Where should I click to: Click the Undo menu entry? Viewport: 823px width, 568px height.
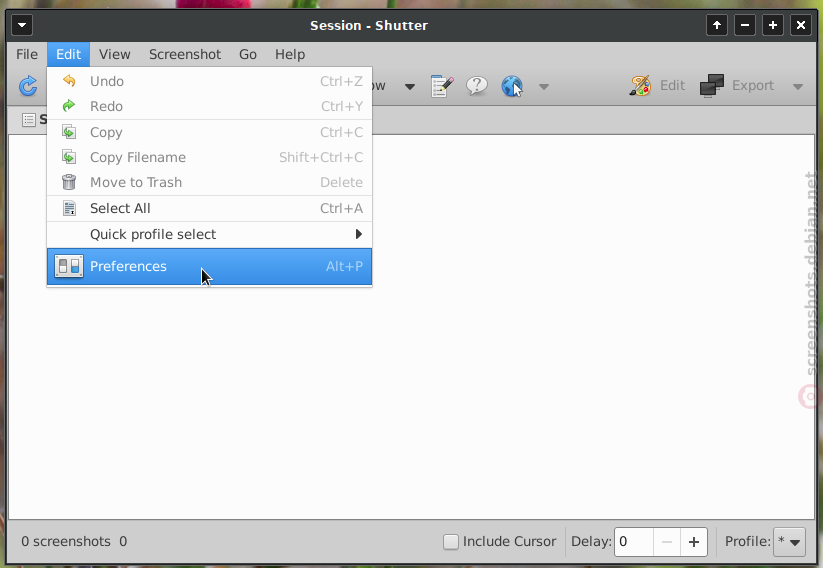coord(209,81)
